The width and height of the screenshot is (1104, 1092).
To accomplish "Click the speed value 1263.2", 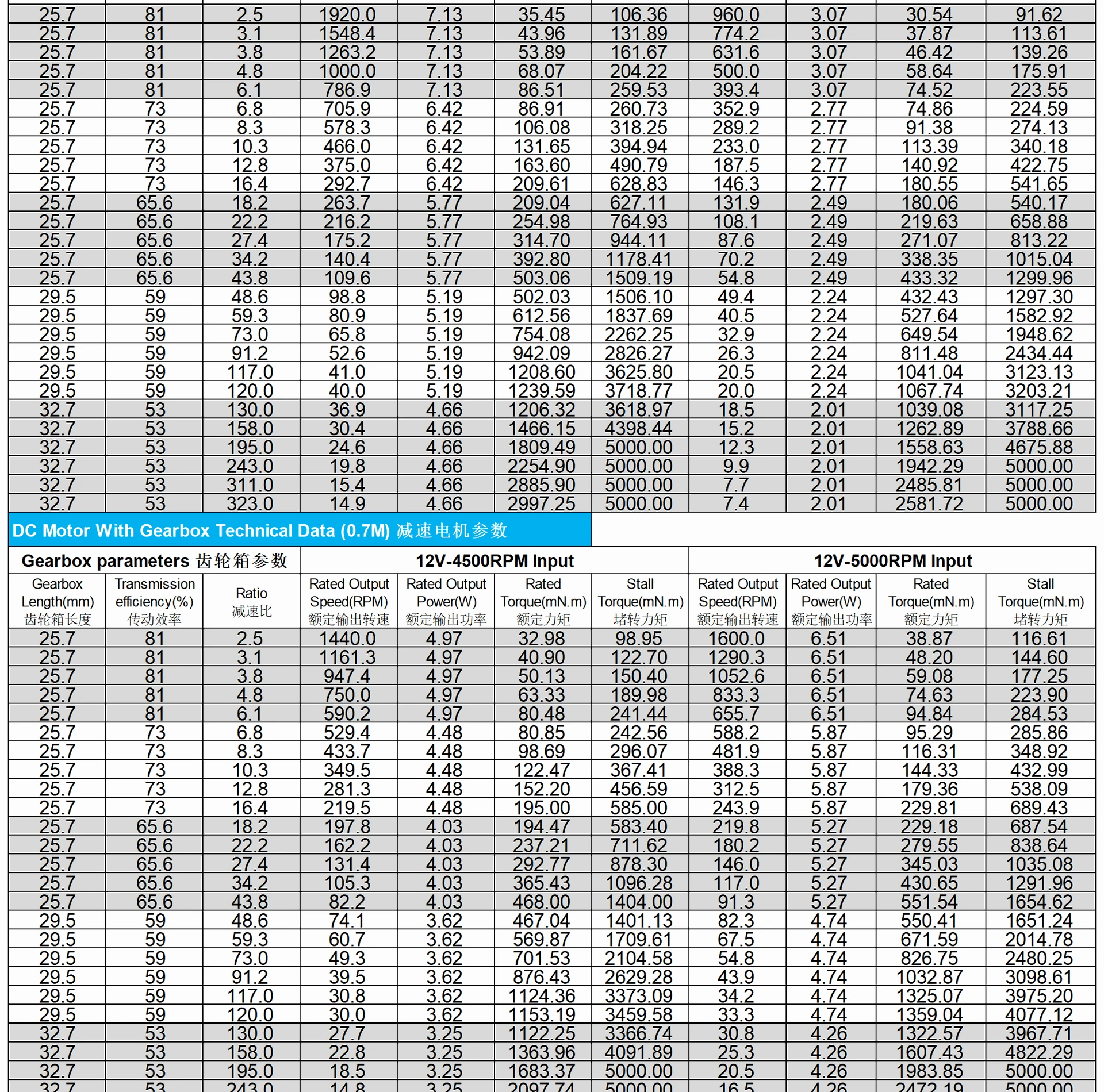I will coord(347,52).
